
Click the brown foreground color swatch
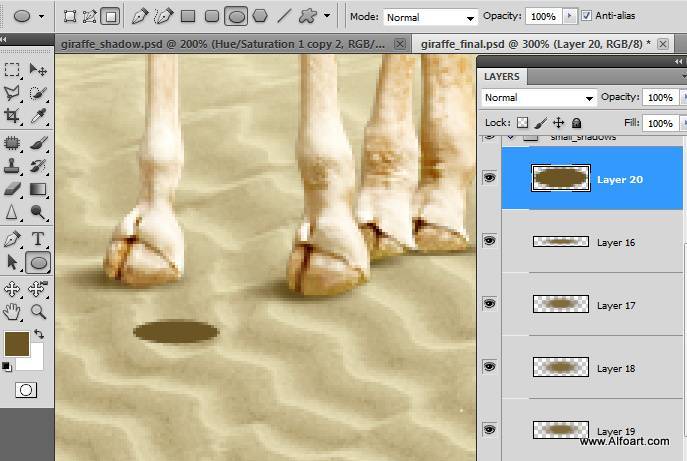pos(16,345)
